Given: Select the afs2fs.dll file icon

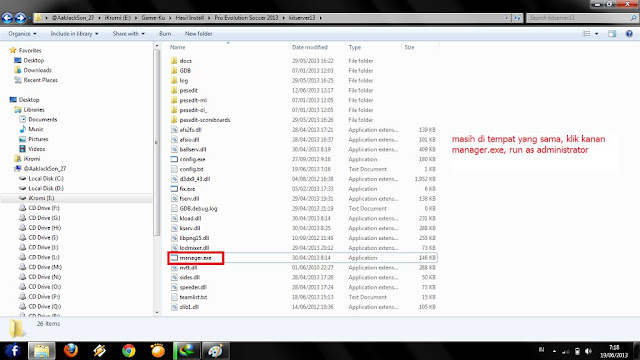Looking at the screenshot, I should [x=174, y=130].
